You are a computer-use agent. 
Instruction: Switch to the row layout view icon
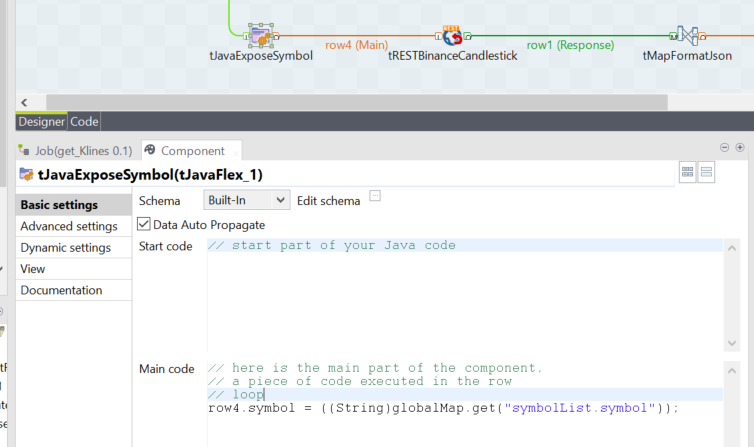pyautogui.click(x=706, y=172)
